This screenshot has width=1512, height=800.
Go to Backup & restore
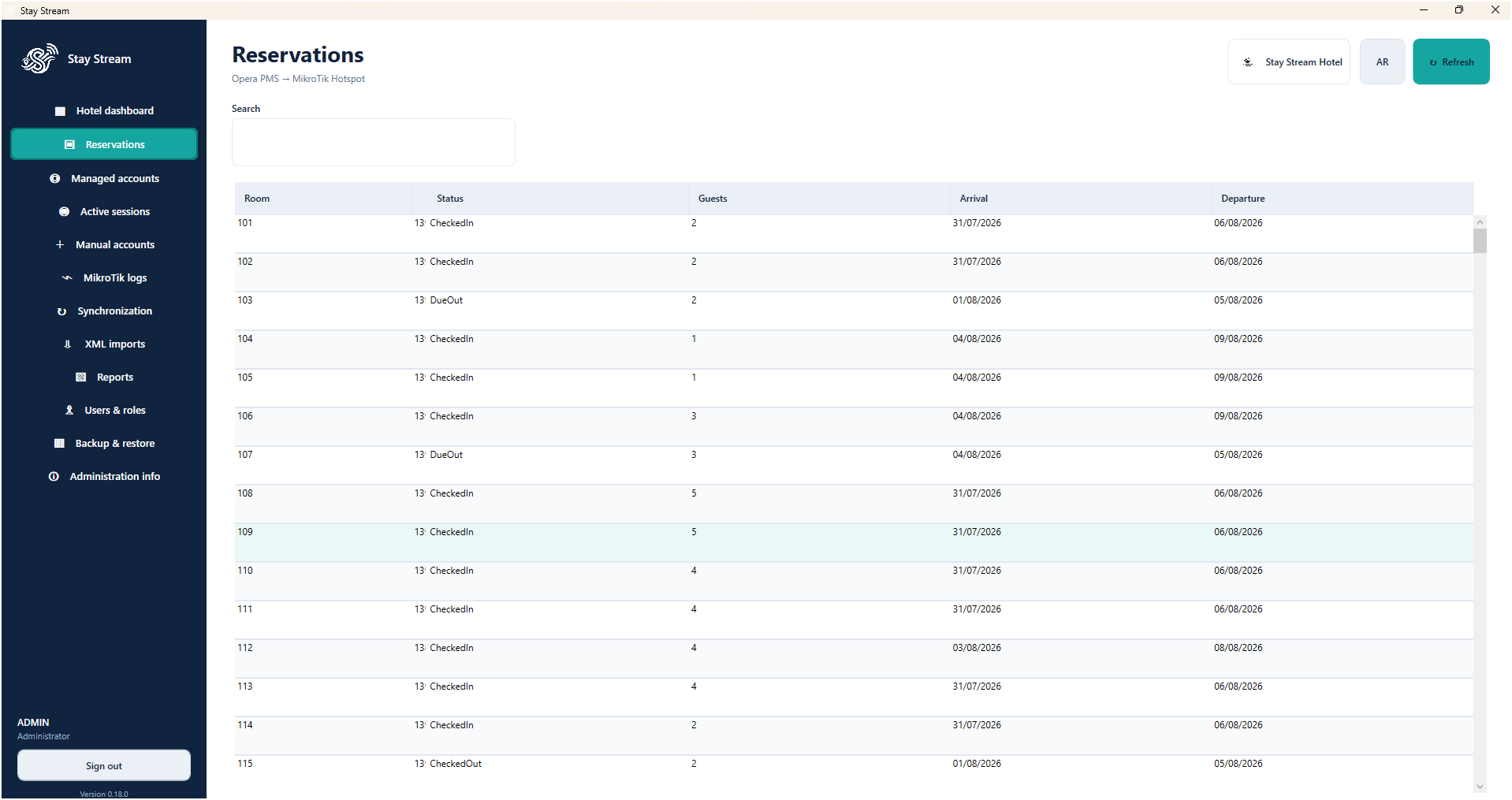pyautogui.click(x=104, y=444)
